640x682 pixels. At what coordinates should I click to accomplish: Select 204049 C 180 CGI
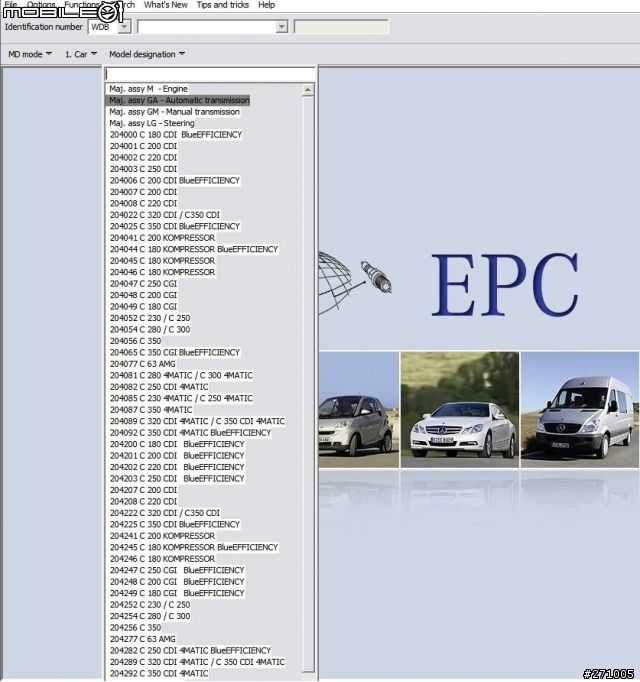(144, 307)
